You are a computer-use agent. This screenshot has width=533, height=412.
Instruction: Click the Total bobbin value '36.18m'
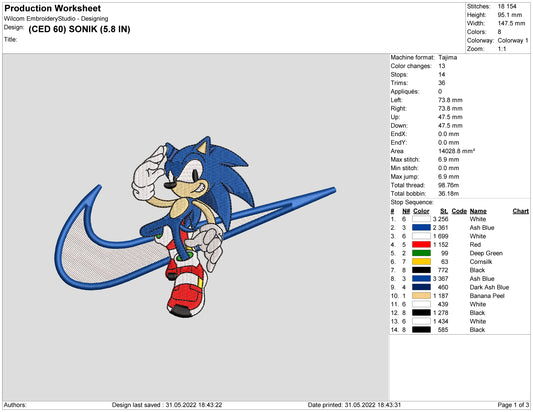click(448, 194)
